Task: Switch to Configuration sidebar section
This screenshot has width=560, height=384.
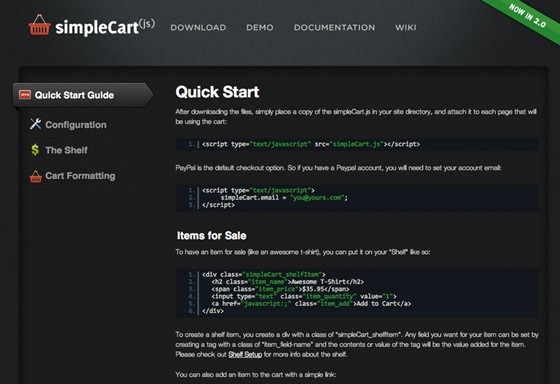Action: (76, 125)
